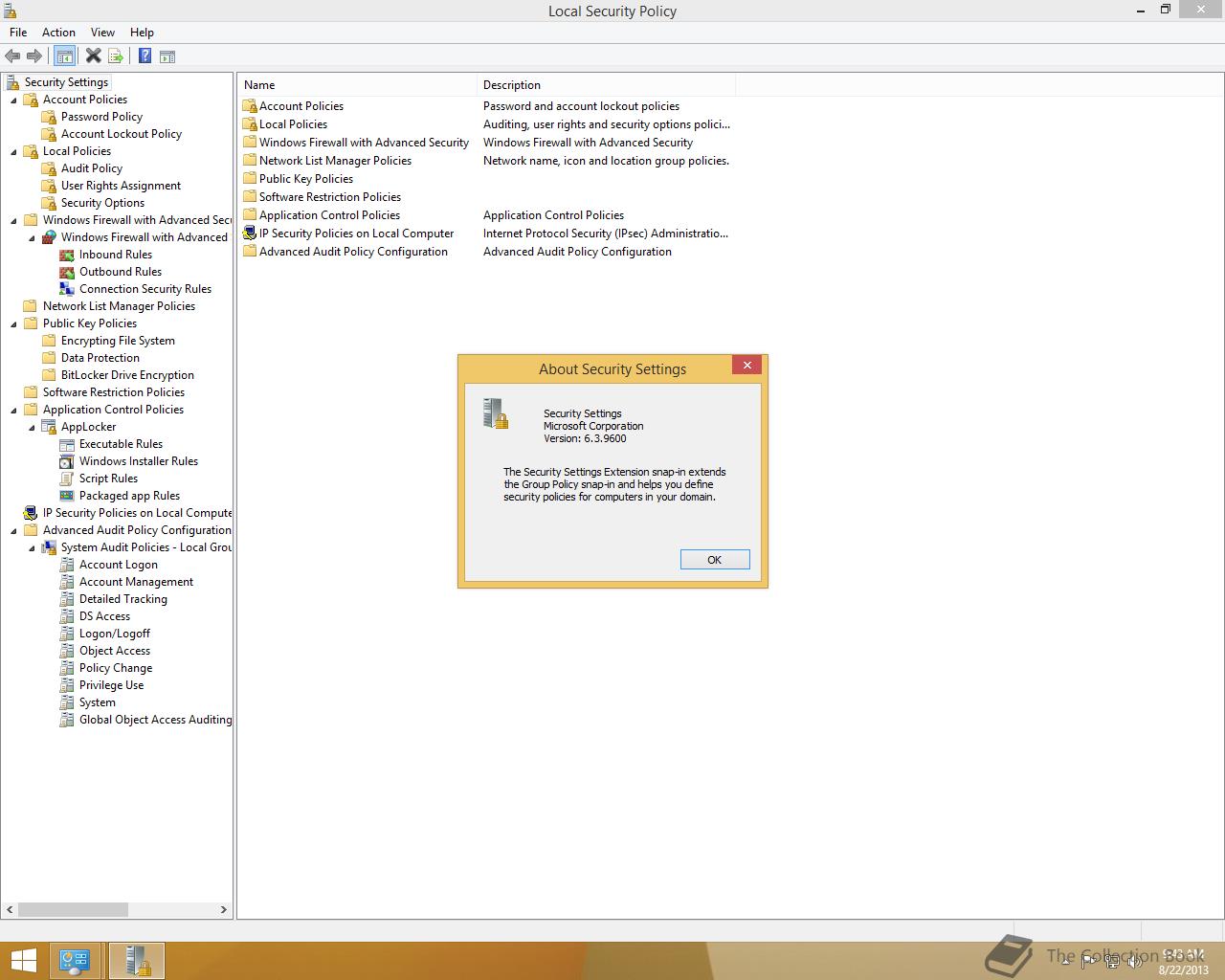Select Global Object Access Auditing in tree

[155, 720]
